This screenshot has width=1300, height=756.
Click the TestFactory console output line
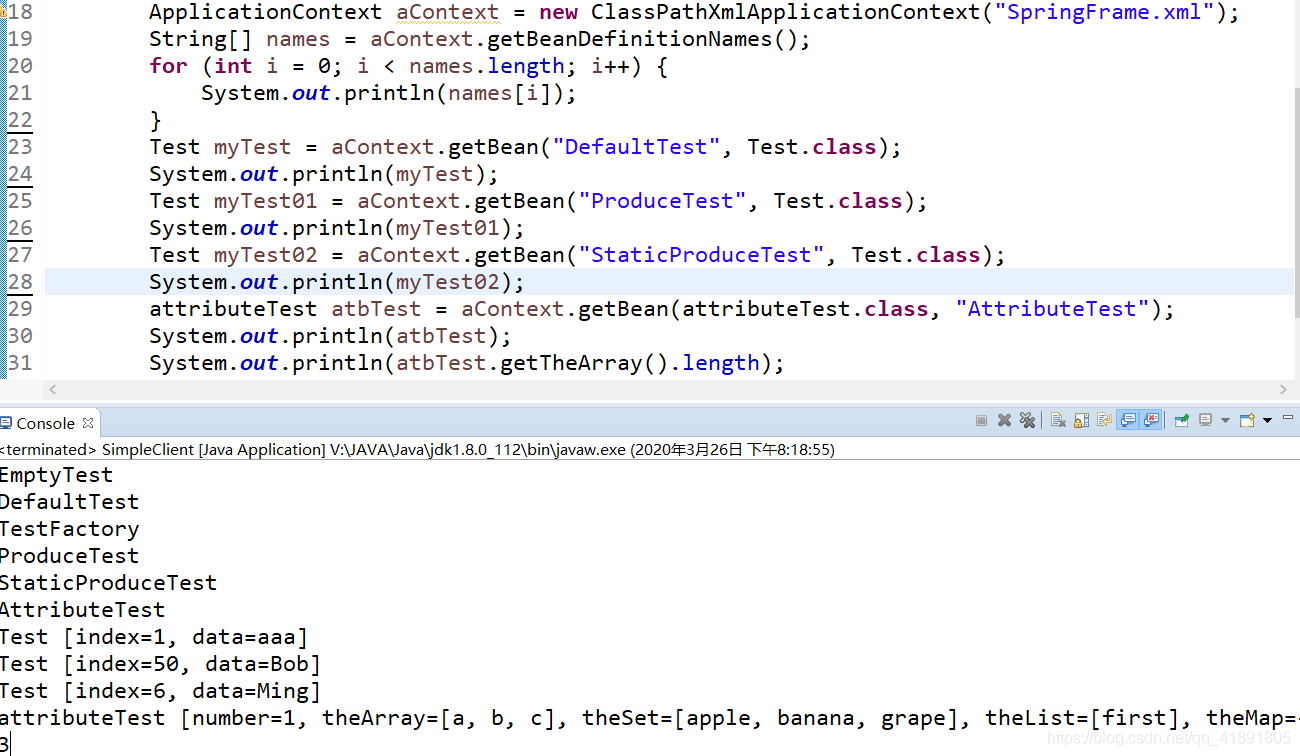pyautogui.click(x=69, y=529)
